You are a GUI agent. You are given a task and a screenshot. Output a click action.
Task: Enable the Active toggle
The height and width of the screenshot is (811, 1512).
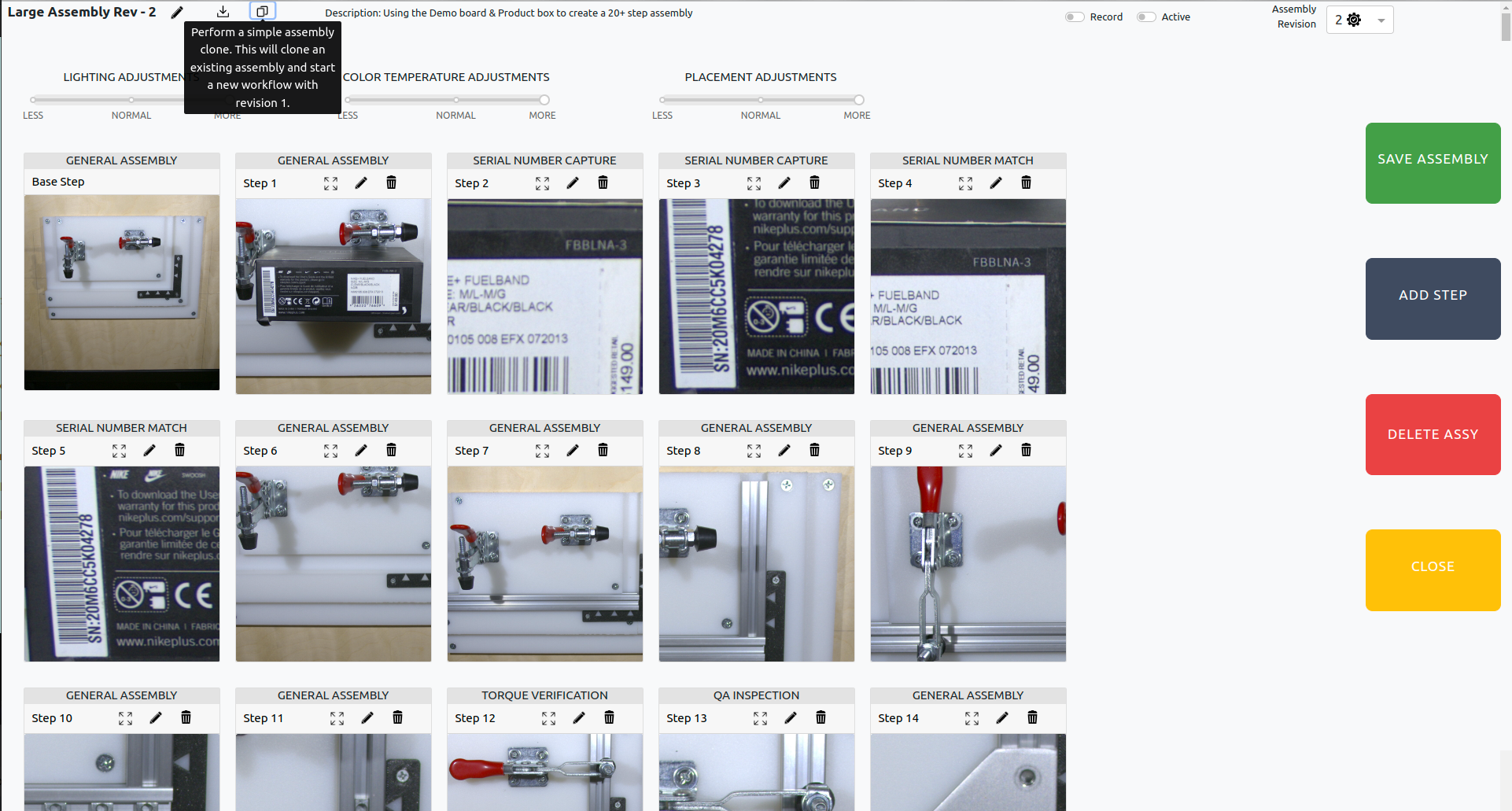point(1146,17)
